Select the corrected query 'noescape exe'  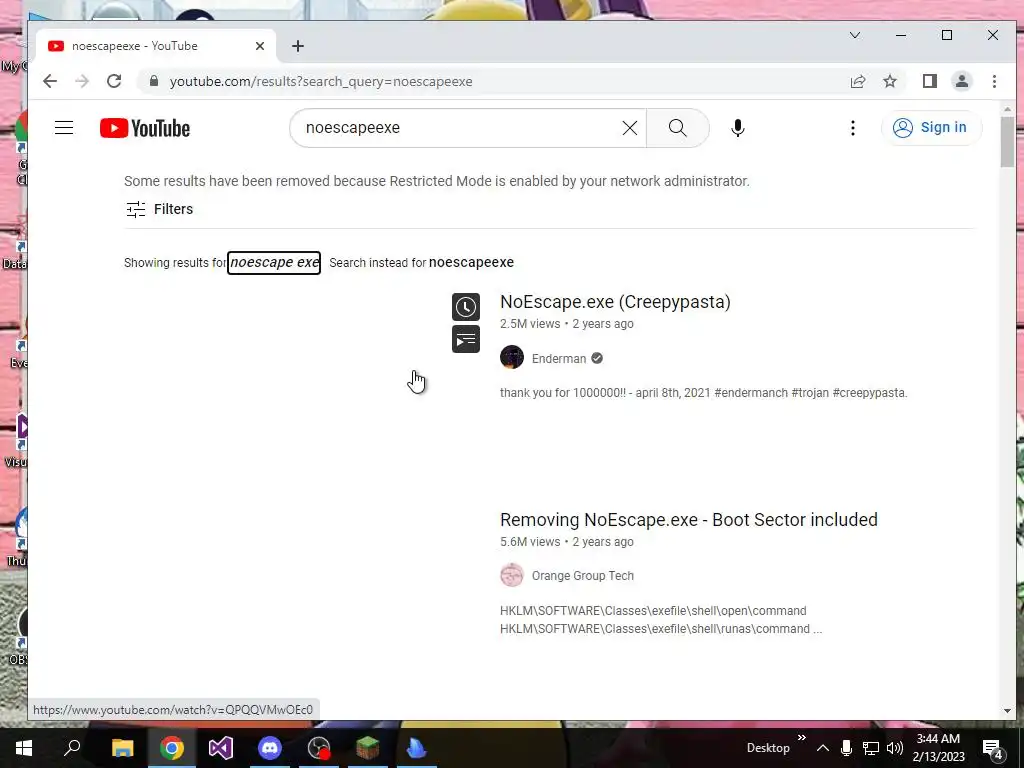274,263
